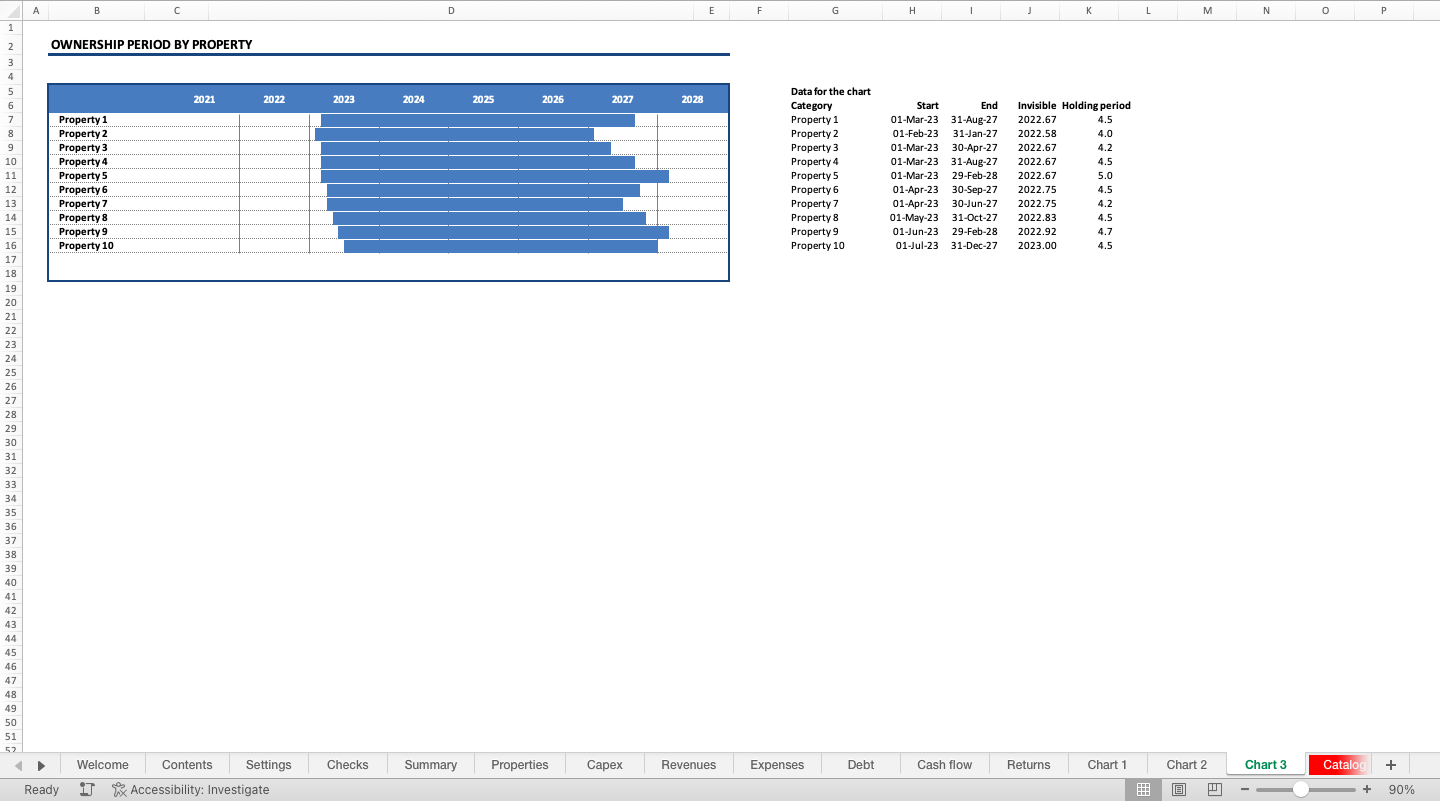Adjust the zoom slider handle
Viewport: 1440px width, 801px height.
pos(1301,789)
